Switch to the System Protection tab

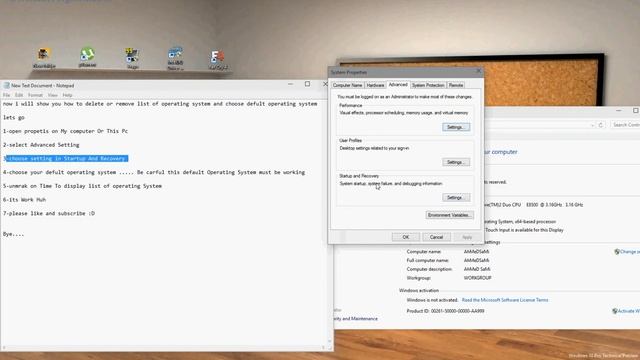point(428,85)
